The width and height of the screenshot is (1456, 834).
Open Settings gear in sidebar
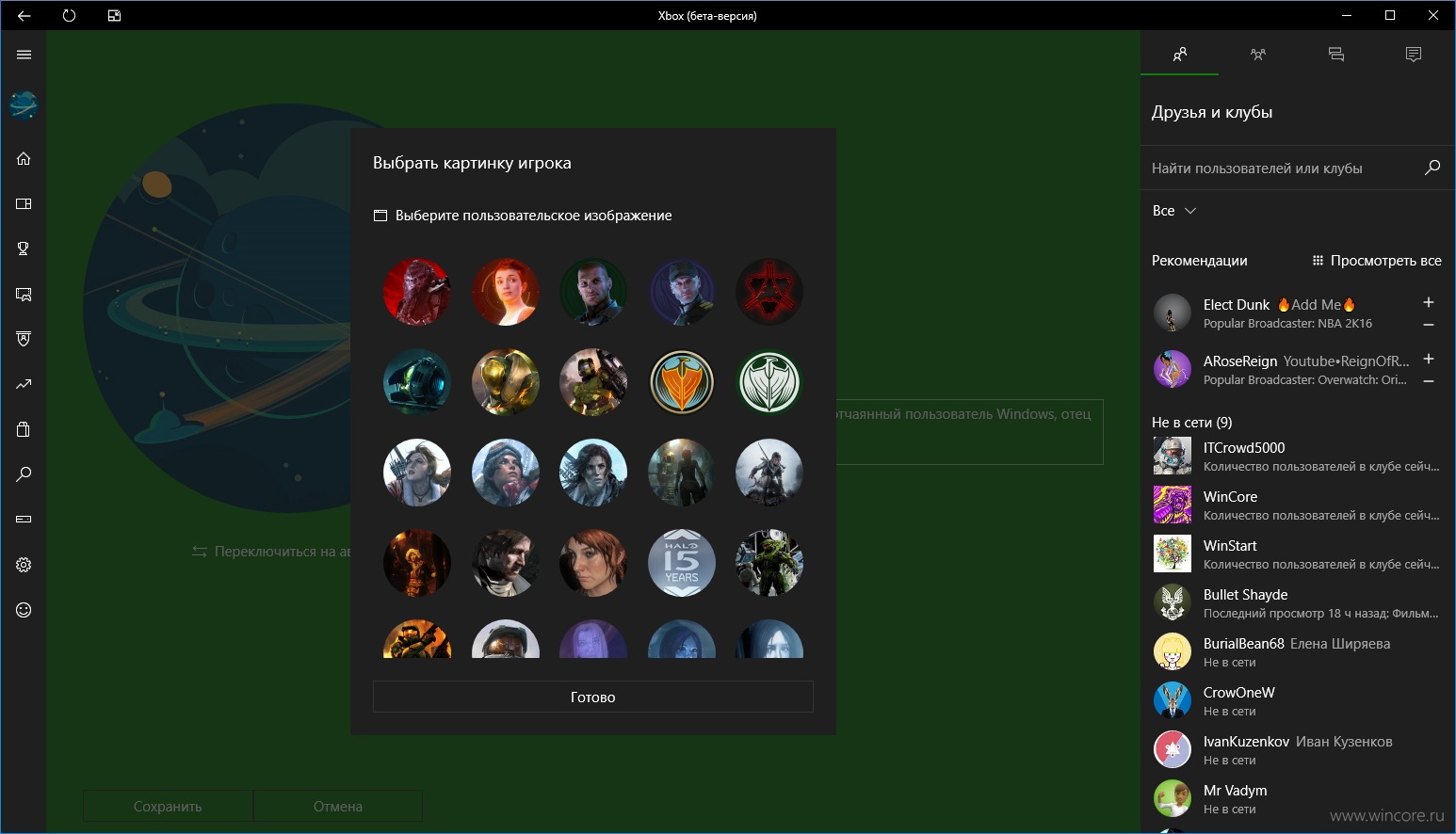point(24,565)
